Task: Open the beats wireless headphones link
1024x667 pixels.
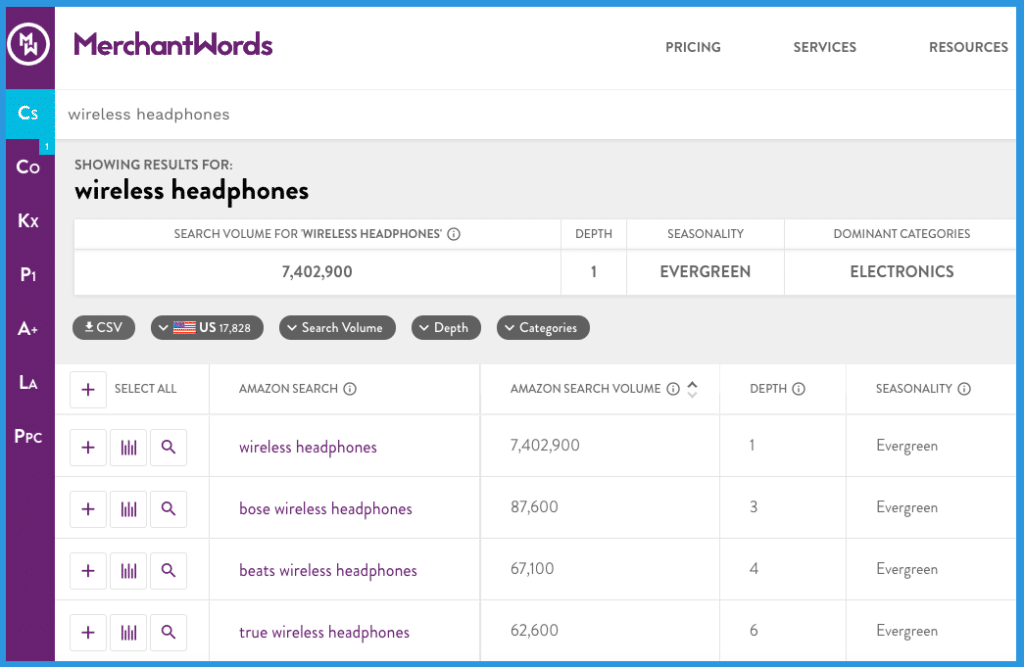Action: [328, 571]
